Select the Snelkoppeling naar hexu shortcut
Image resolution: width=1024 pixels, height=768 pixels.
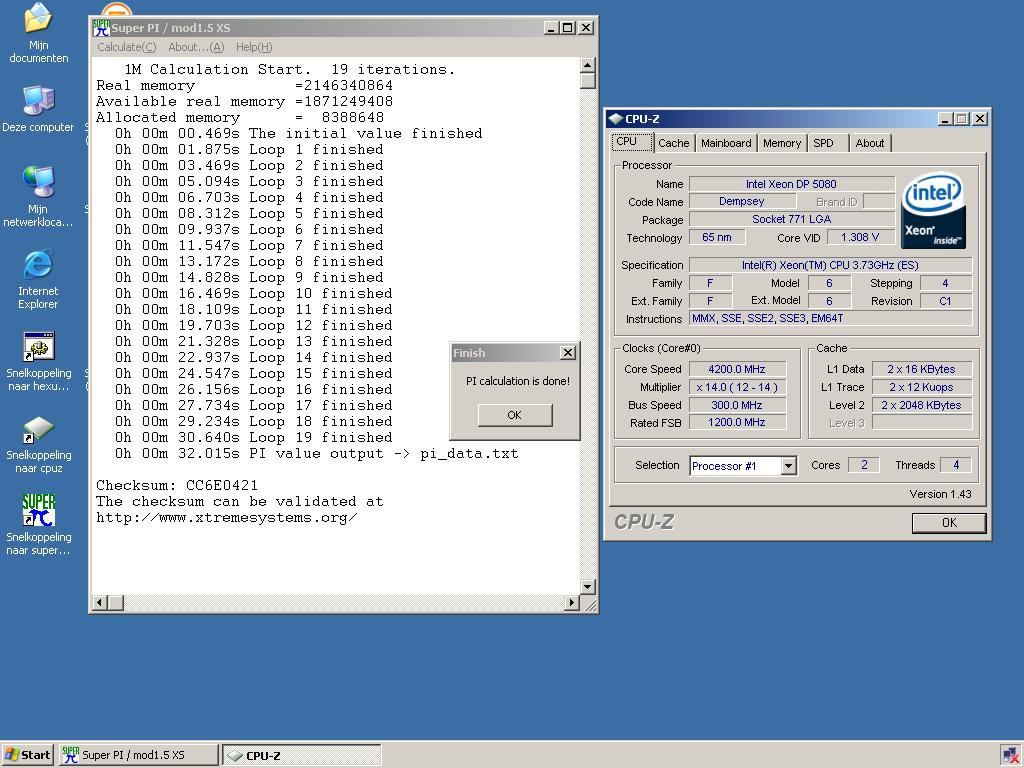click(x=39, y=361)
